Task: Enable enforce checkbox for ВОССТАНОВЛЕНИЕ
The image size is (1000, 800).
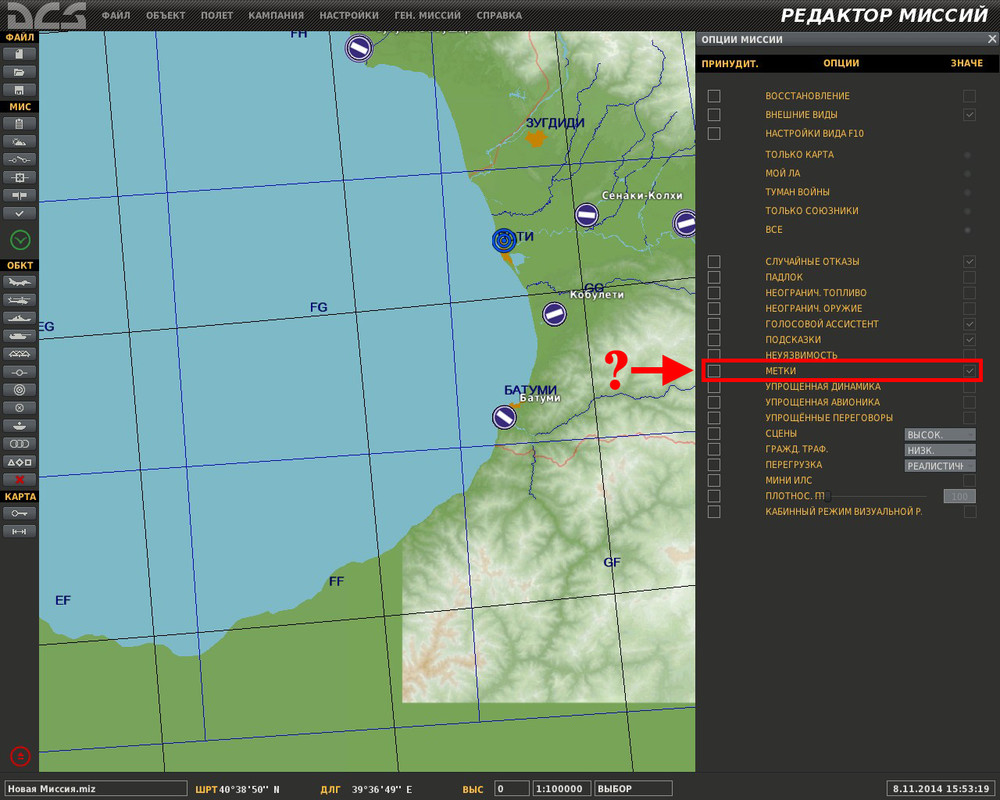Action: 714,96
